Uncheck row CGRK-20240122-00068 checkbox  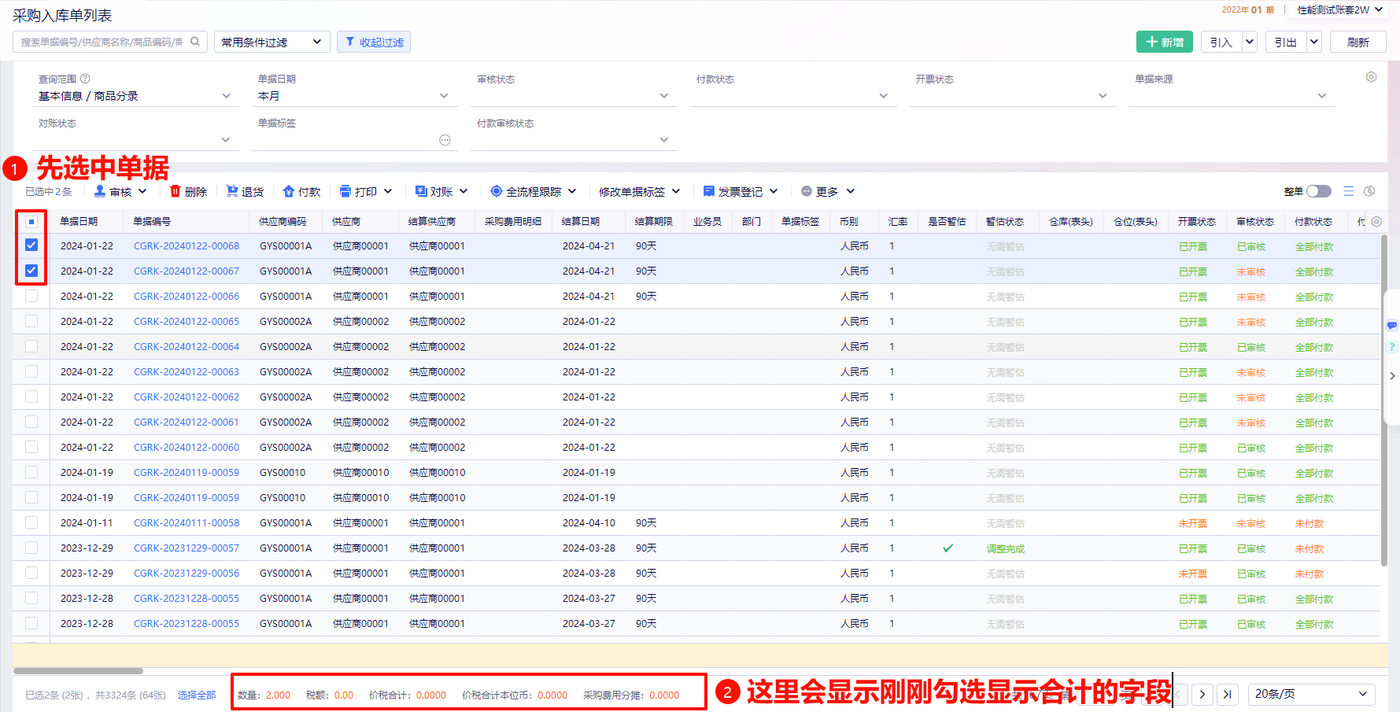[32, 246]
